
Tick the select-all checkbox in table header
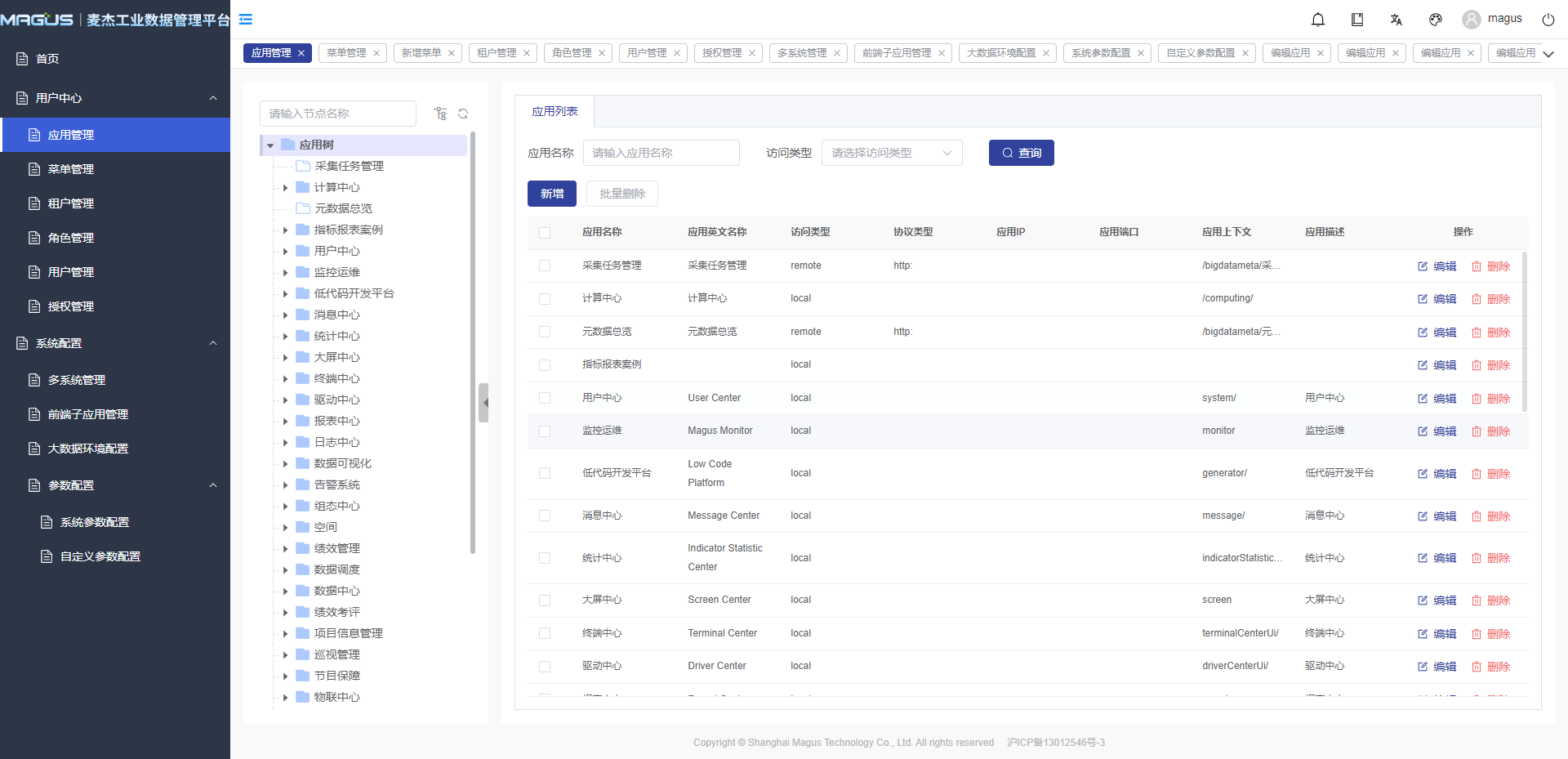coord(545,233)
